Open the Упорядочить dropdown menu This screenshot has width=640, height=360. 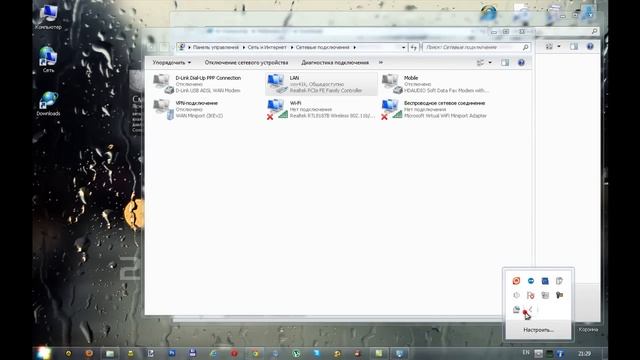(172, 62)
